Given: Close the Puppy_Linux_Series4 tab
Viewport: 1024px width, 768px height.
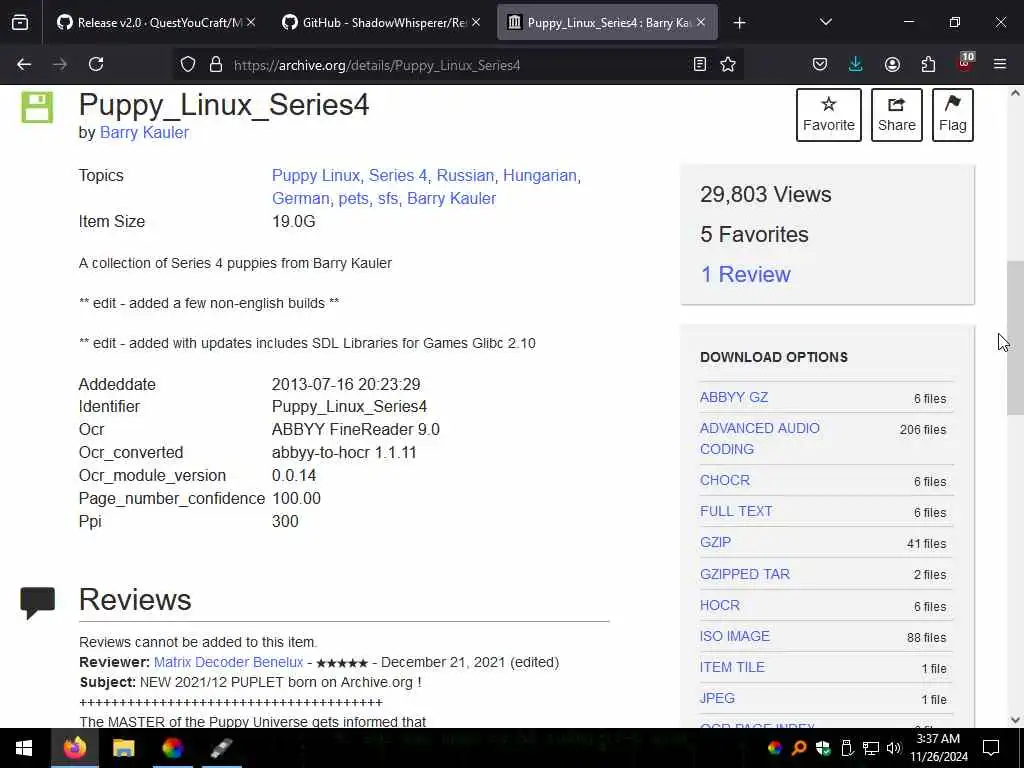Looking at the screenshot, I should coord(701,22).
